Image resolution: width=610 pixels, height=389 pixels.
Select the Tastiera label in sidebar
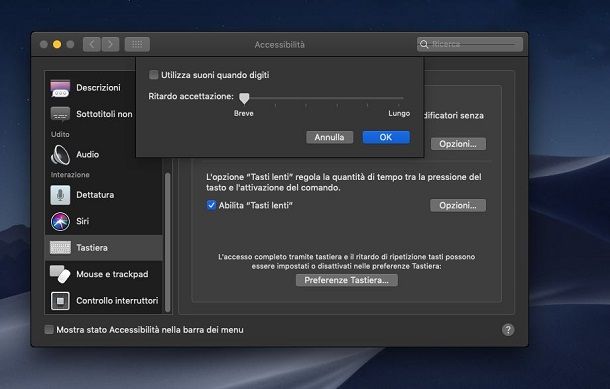[x=92, y=248]
